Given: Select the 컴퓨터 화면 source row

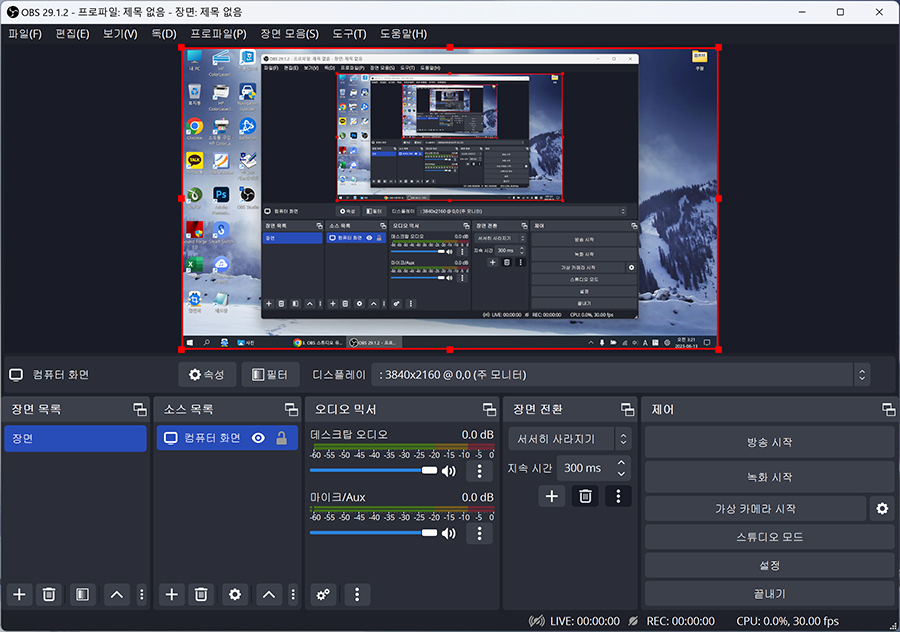Looking at the screenshot, I should click(x=227, y=438).
